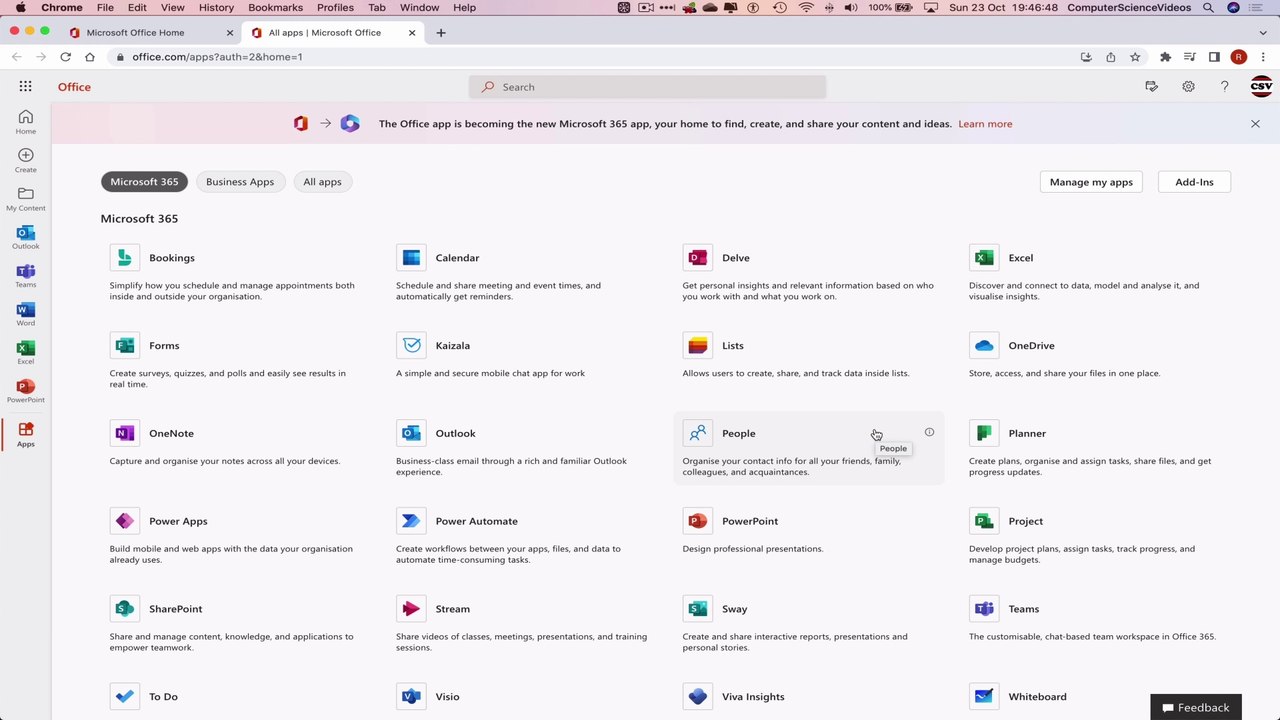Open the Sway app icon

698,609
